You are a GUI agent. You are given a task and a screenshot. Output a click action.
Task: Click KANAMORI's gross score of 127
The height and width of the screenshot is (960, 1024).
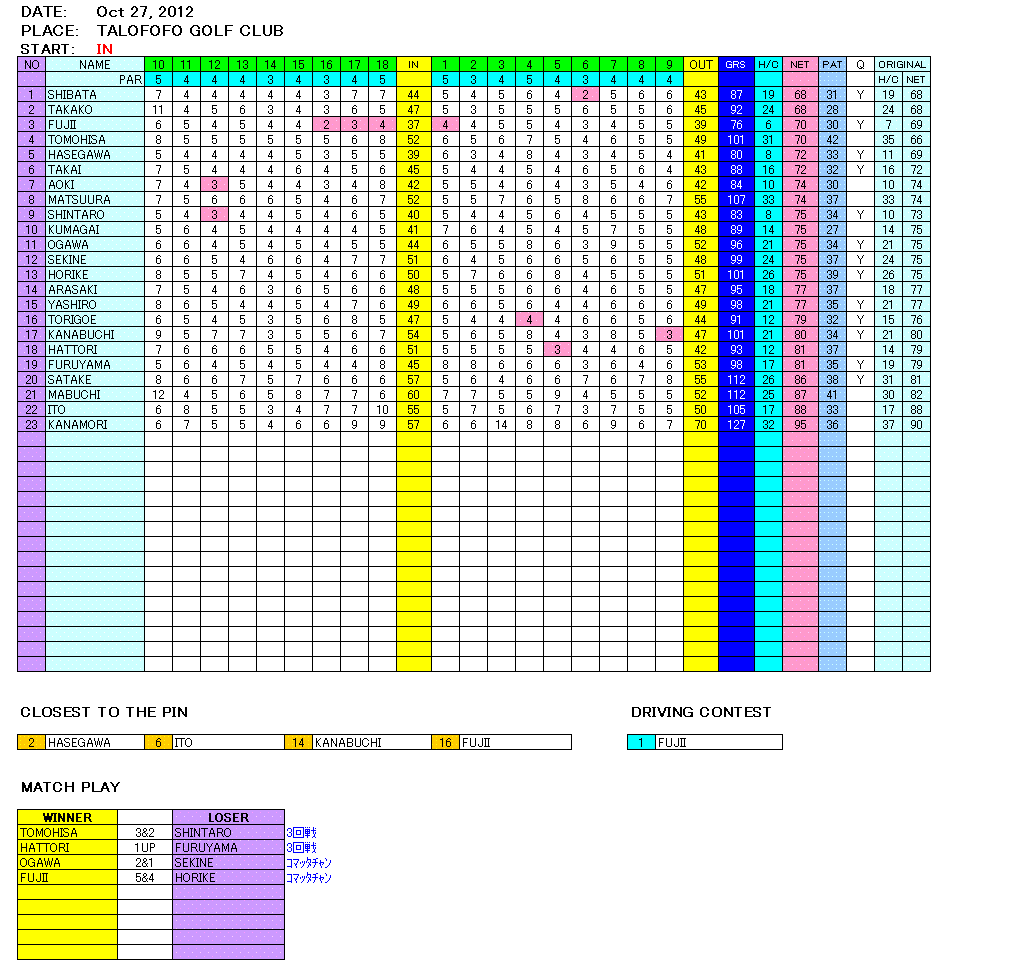[x=736, y=425]
